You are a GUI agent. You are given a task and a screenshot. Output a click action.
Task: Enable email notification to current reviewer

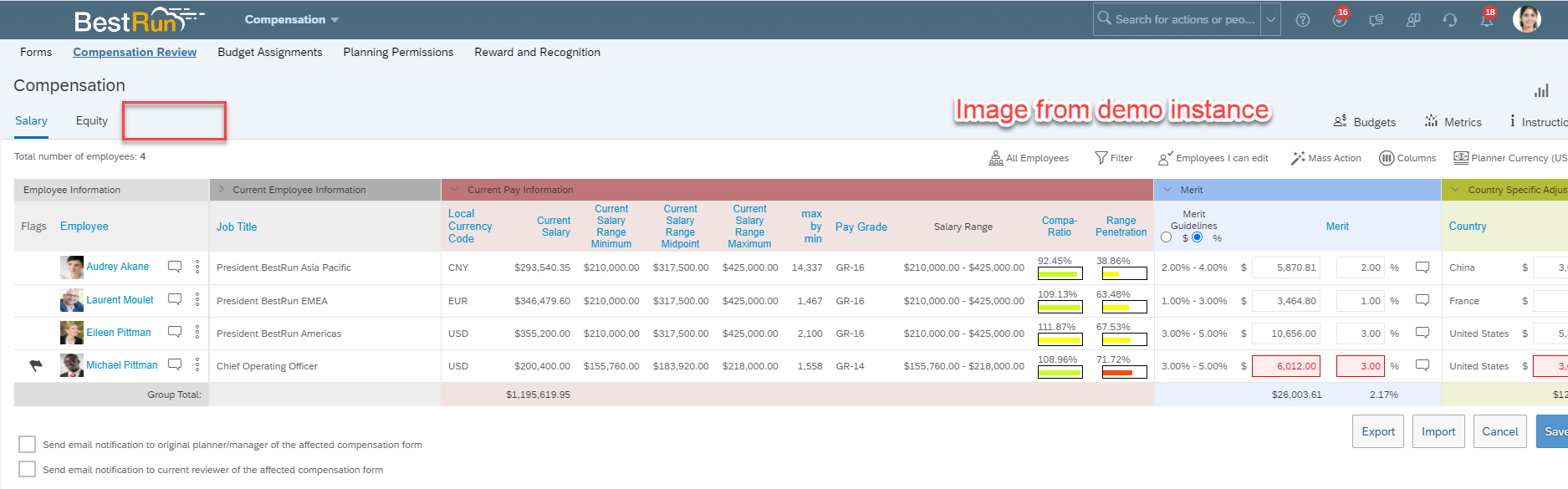coord(28,469)
